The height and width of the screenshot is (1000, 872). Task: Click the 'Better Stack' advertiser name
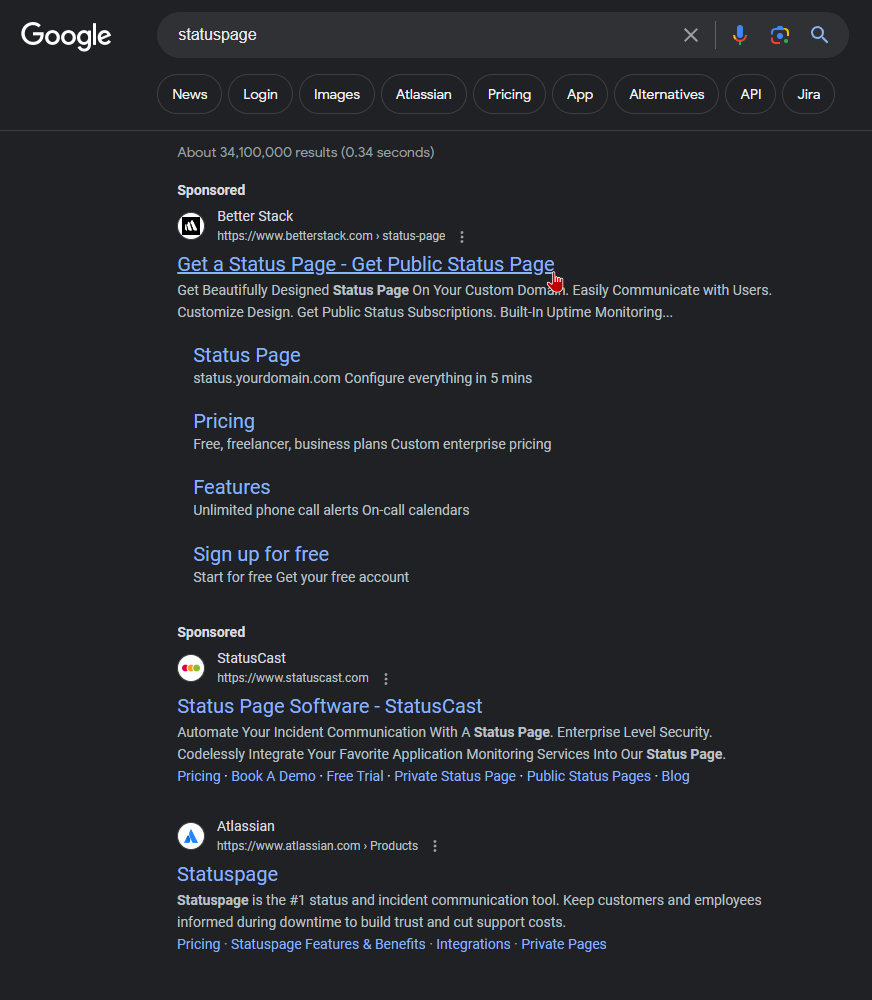pyautogui.click(x=255, y=216)
